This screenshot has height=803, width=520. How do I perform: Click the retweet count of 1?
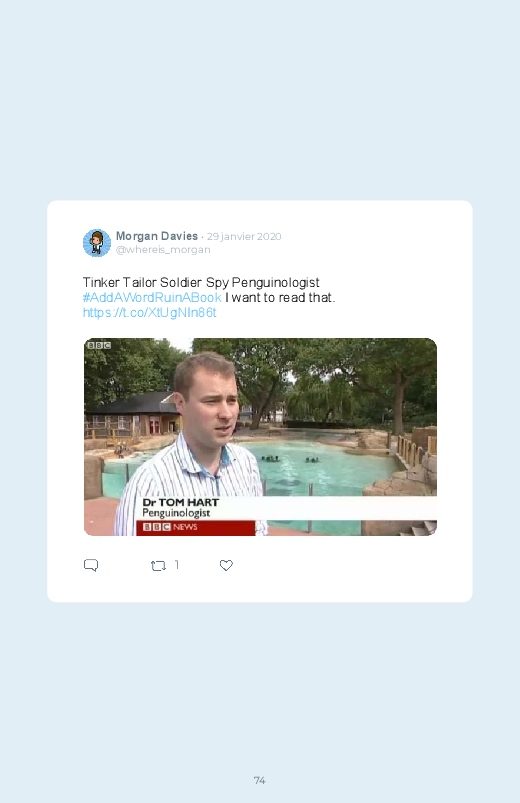177,564
